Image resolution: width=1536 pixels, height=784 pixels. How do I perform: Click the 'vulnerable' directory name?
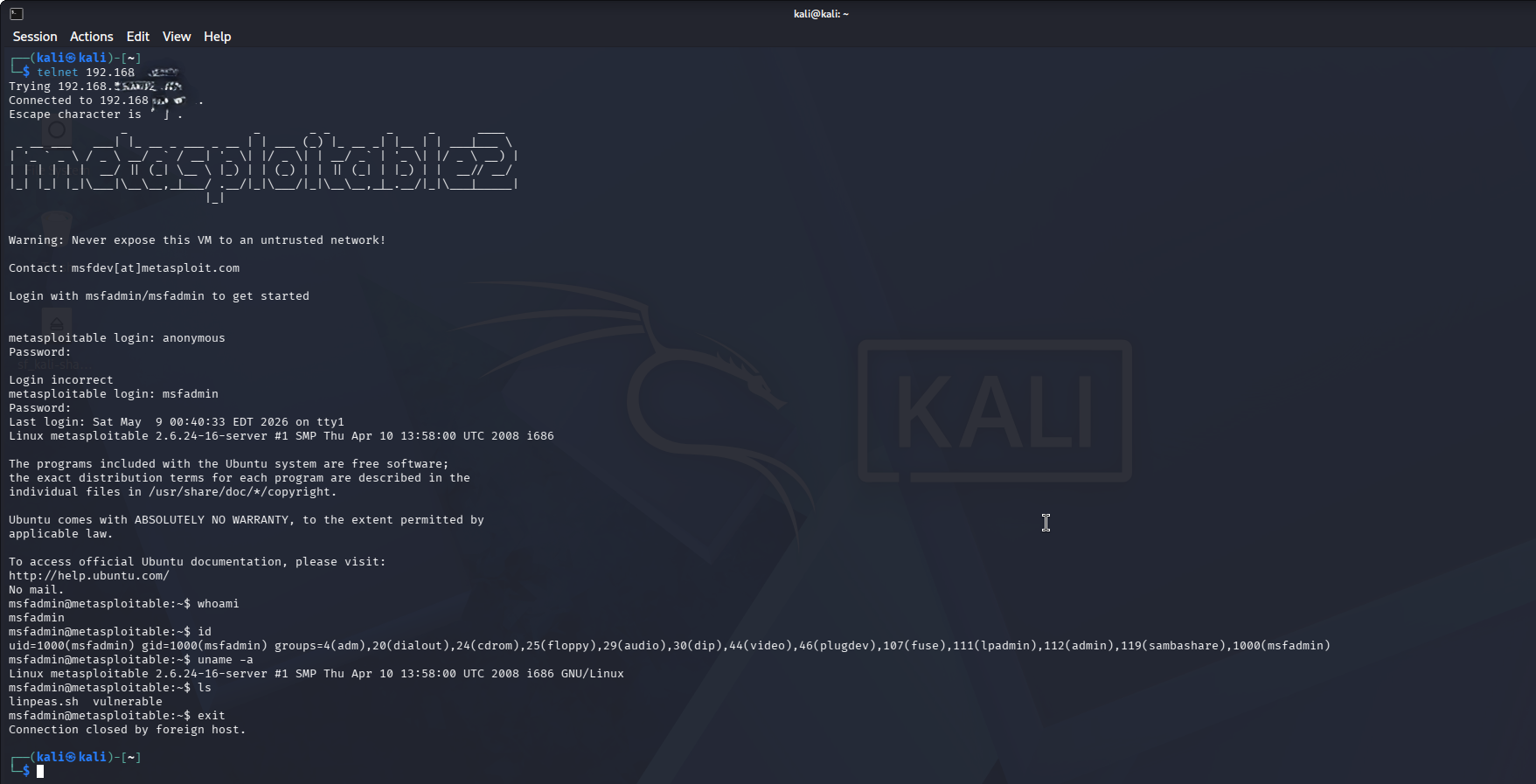click(x=128, y=702)
